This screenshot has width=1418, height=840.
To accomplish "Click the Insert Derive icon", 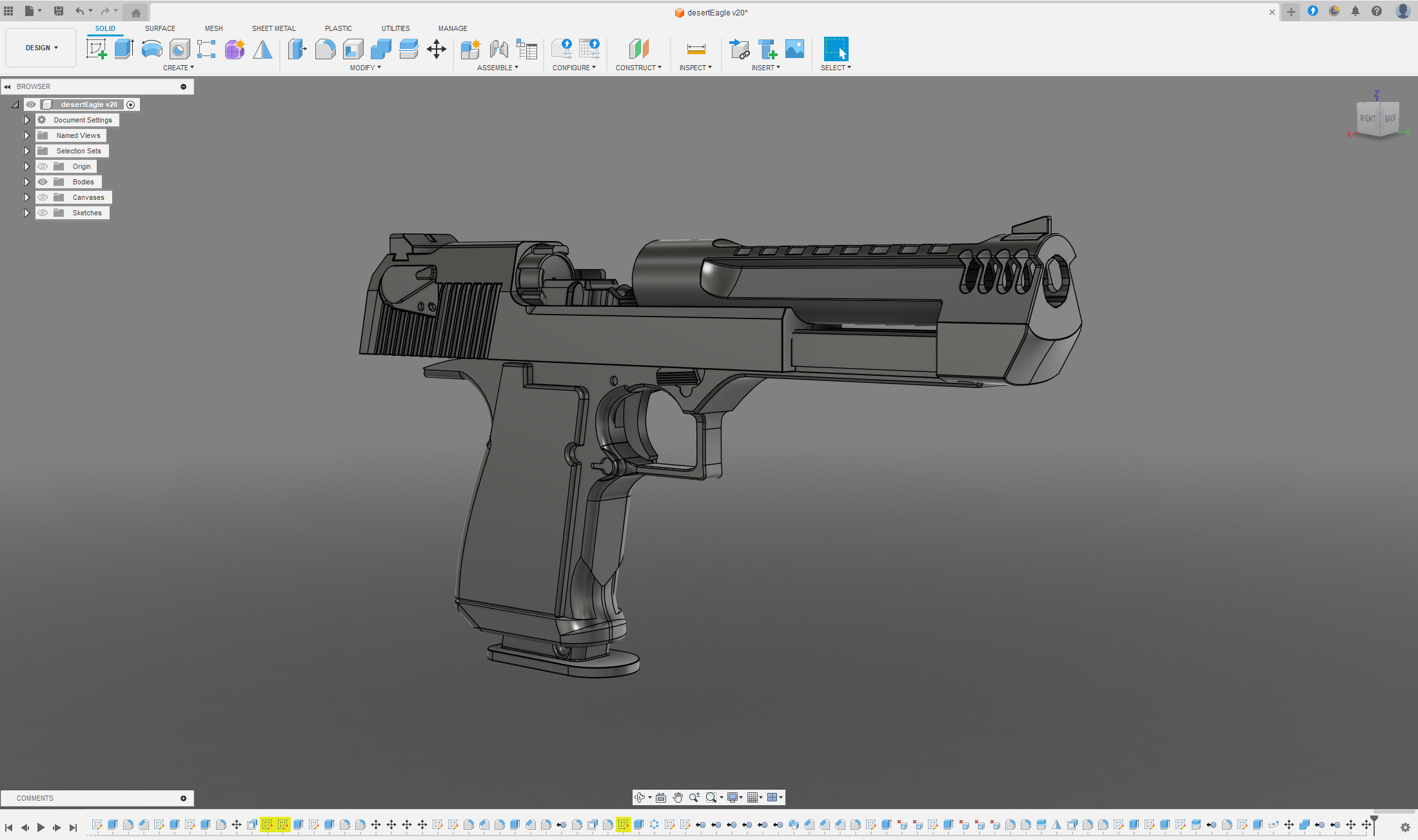I will coord(739,49).
